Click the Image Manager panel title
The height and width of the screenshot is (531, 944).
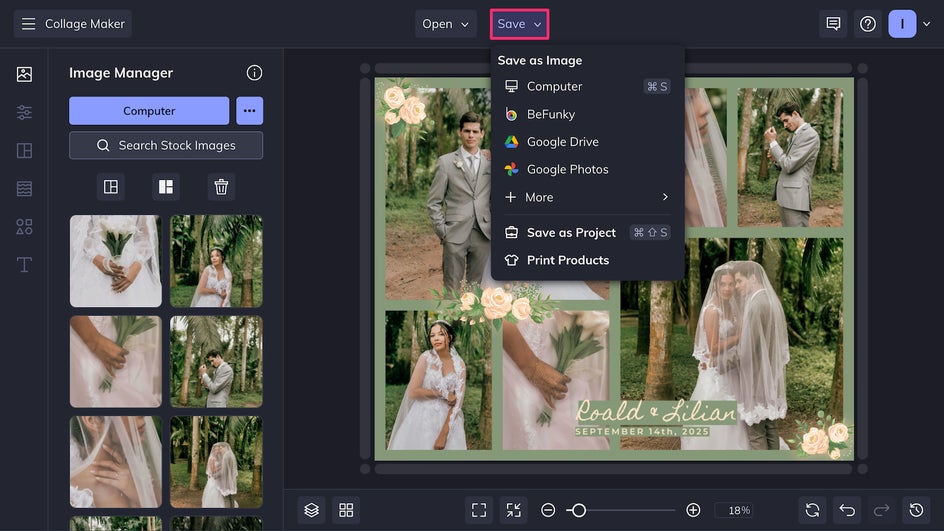[x=121, y=73]
